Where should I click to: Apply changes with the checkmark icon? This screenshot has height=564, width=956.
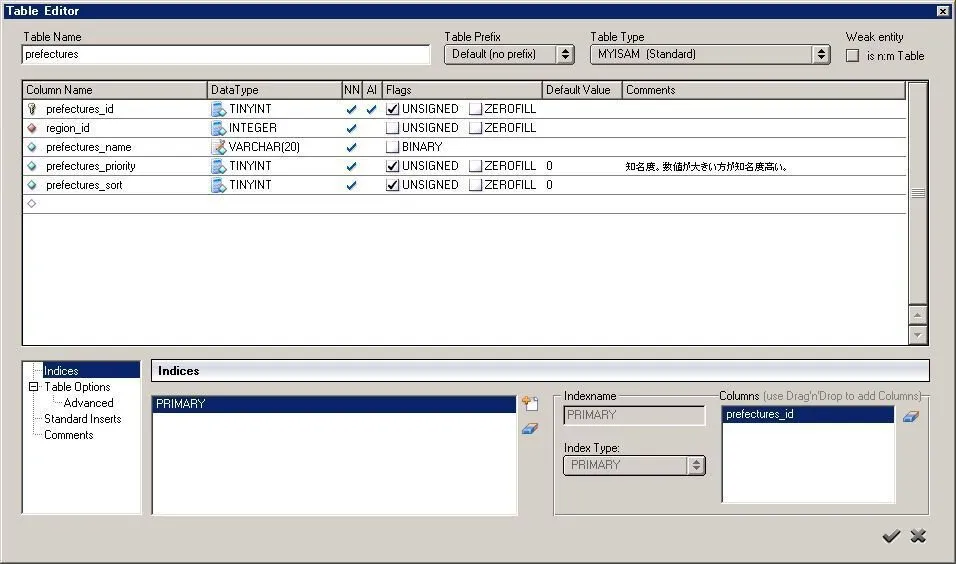click(x=891, y=537)
